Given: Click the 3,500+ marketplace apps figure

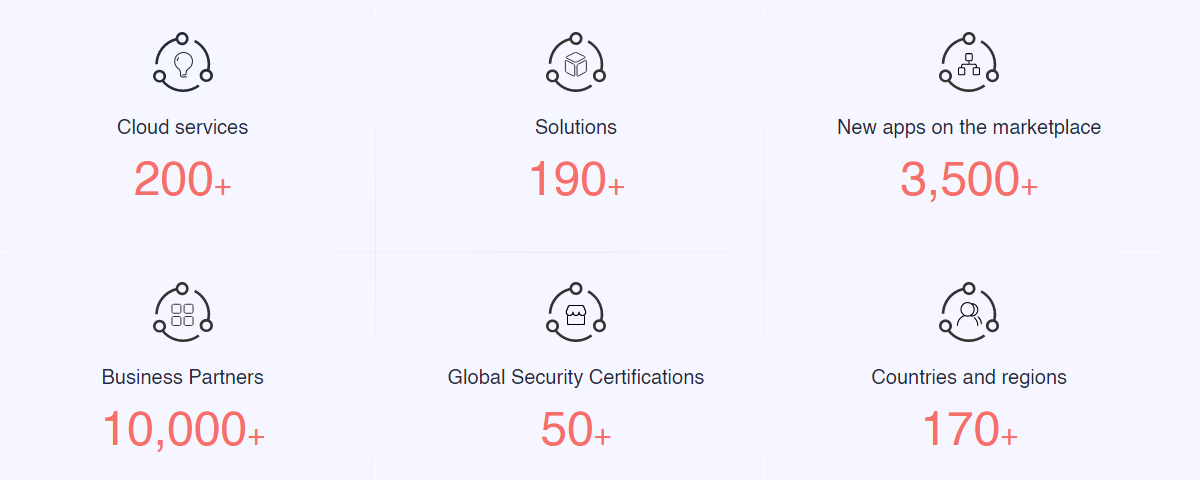Looking at the screenshot, I should (x=969, y=181).
